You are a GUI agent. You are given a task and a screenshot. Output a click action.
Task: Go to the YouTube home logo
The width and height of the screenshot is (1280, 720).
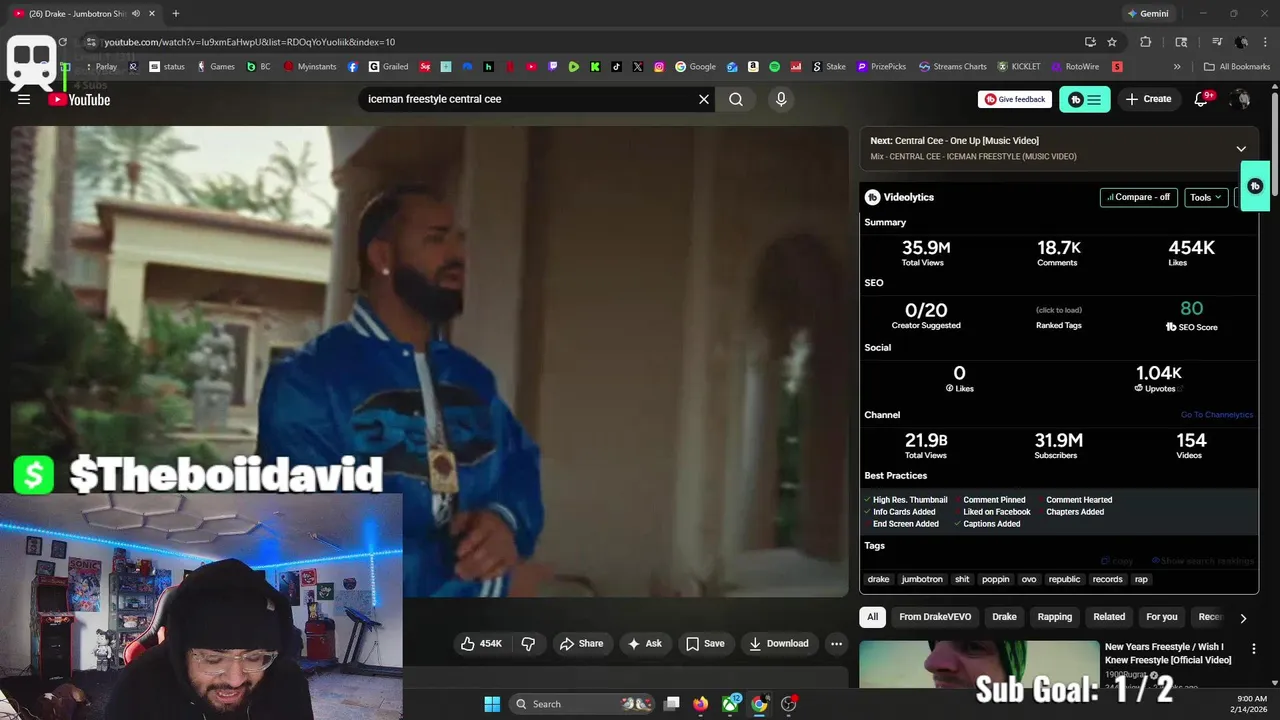click(79, 99)
